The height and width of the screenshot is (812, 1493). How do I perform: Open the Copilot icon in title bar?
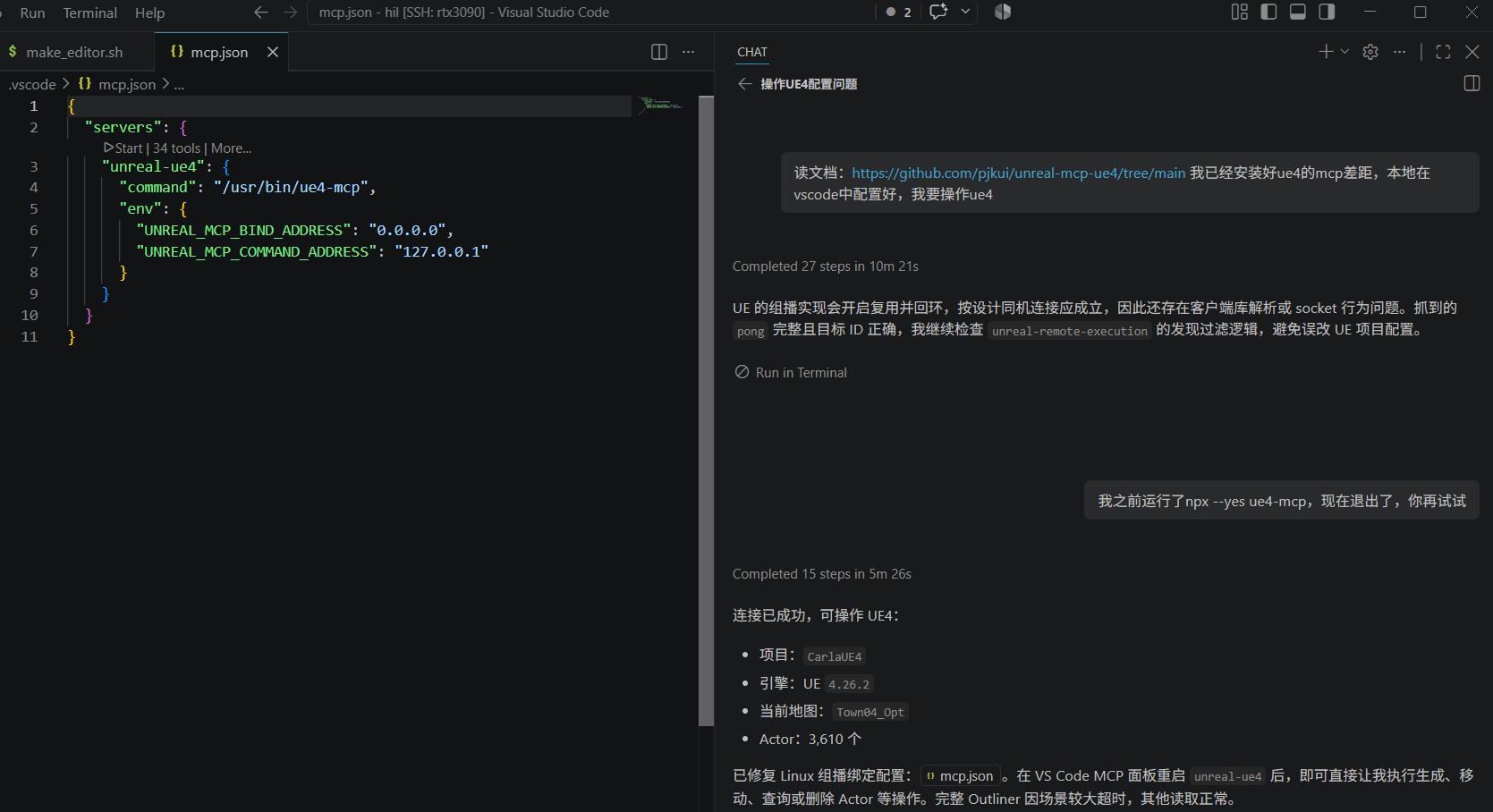click(1003, 12)
